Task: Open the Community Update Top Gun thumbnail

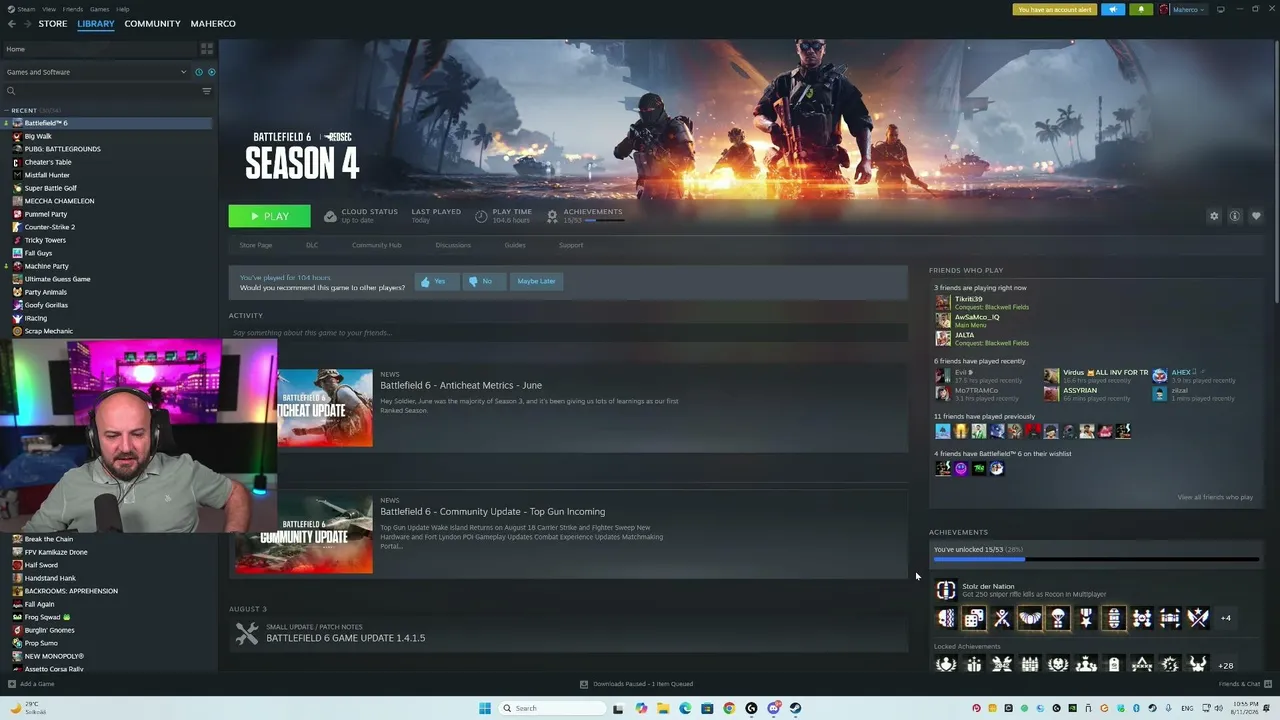Action: click(304, 534)
